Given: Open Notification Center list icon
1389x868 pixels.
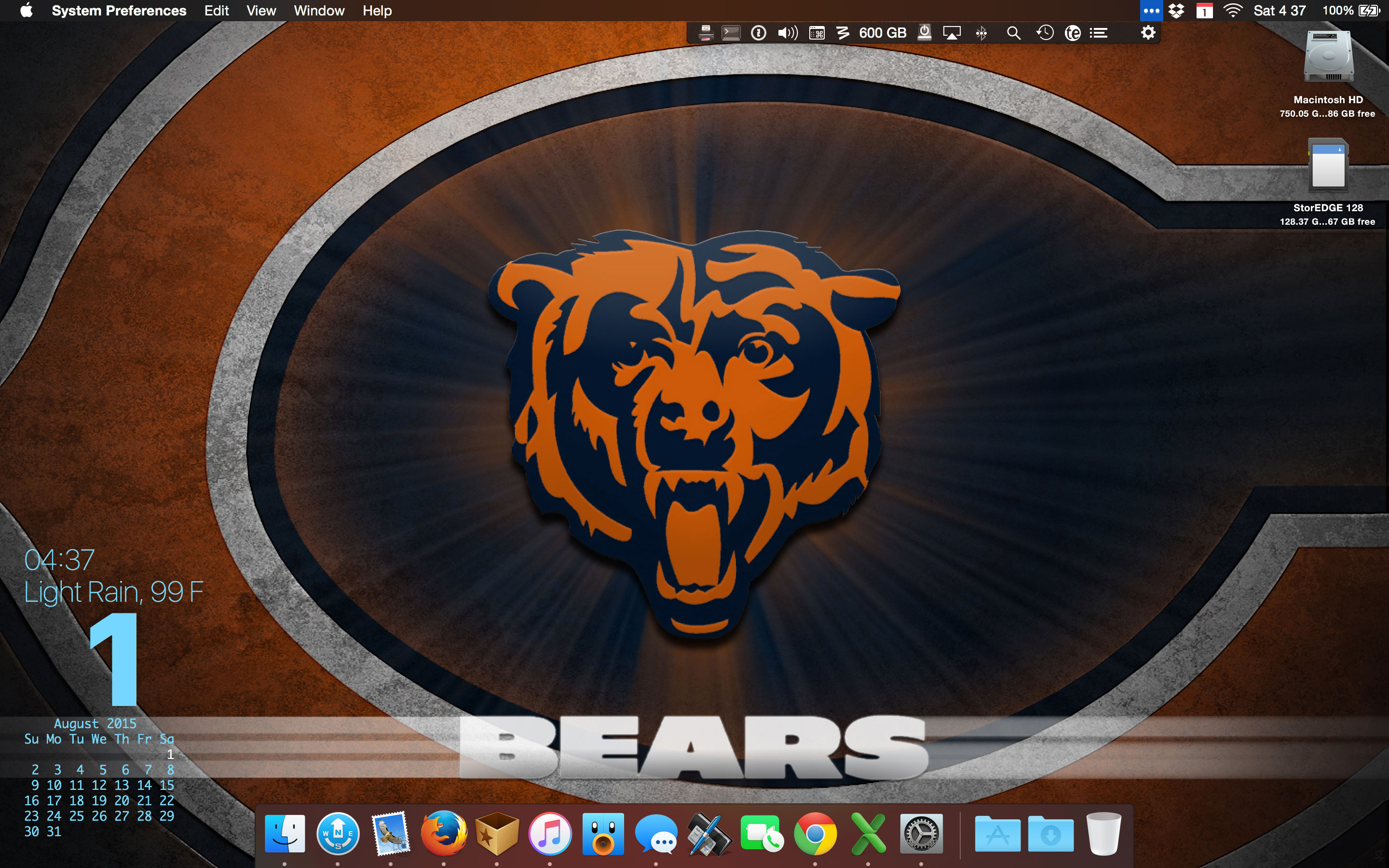Looking at the screenshot, I should tap(1099, 33).
